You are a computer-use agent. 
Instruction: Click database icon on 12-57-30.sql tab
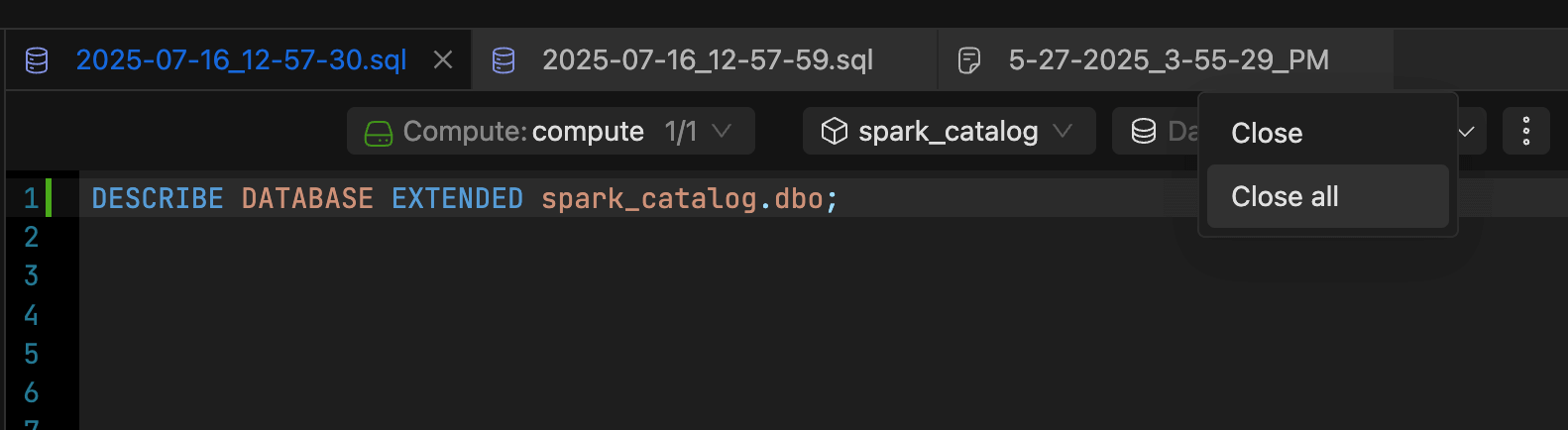tap(37, 60)
